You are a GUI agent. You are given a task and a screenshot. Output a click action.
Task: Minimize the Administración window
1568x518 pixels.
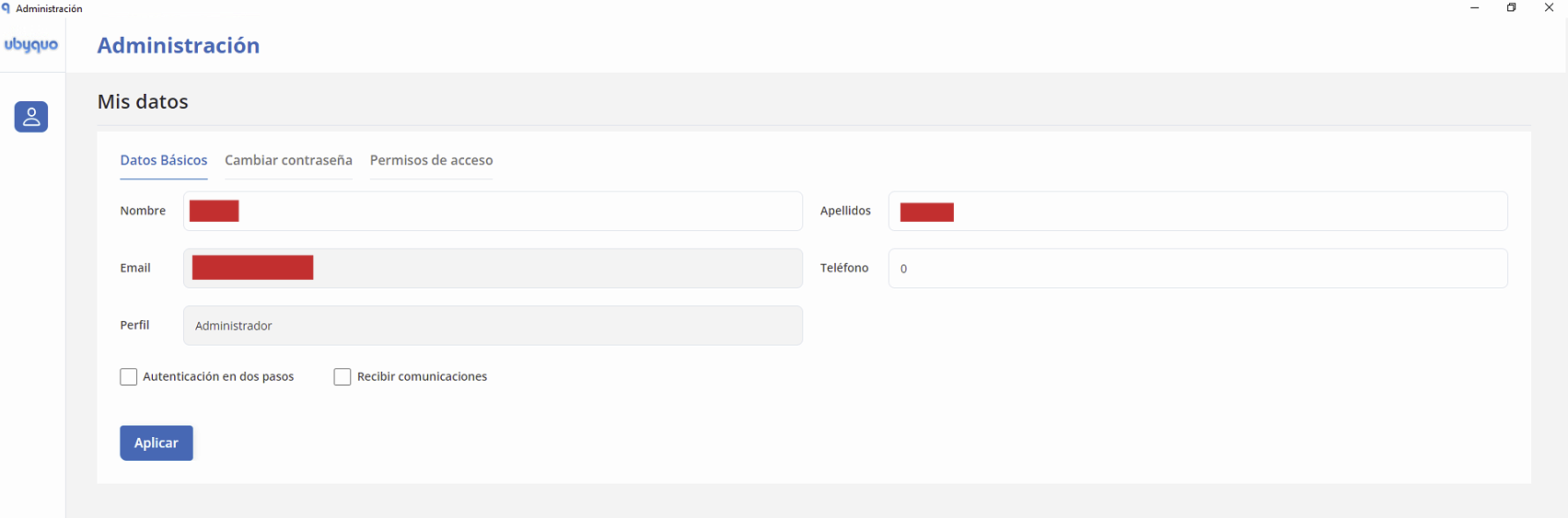click(x=1475, y=8)
